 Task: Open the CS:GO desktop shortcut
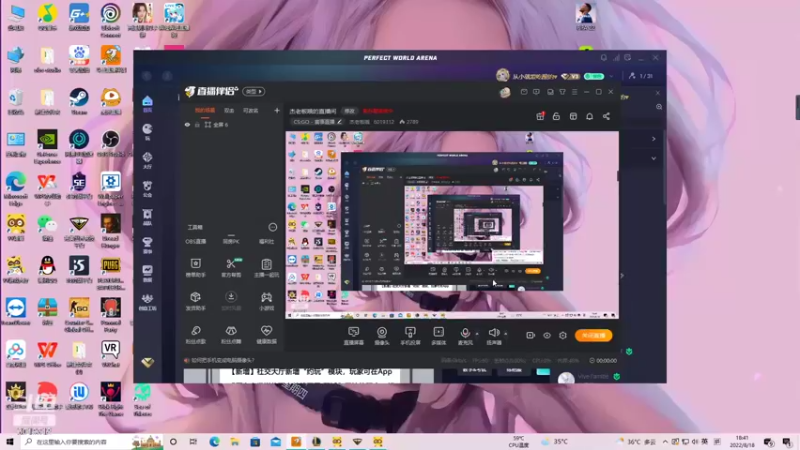point(79,315)
